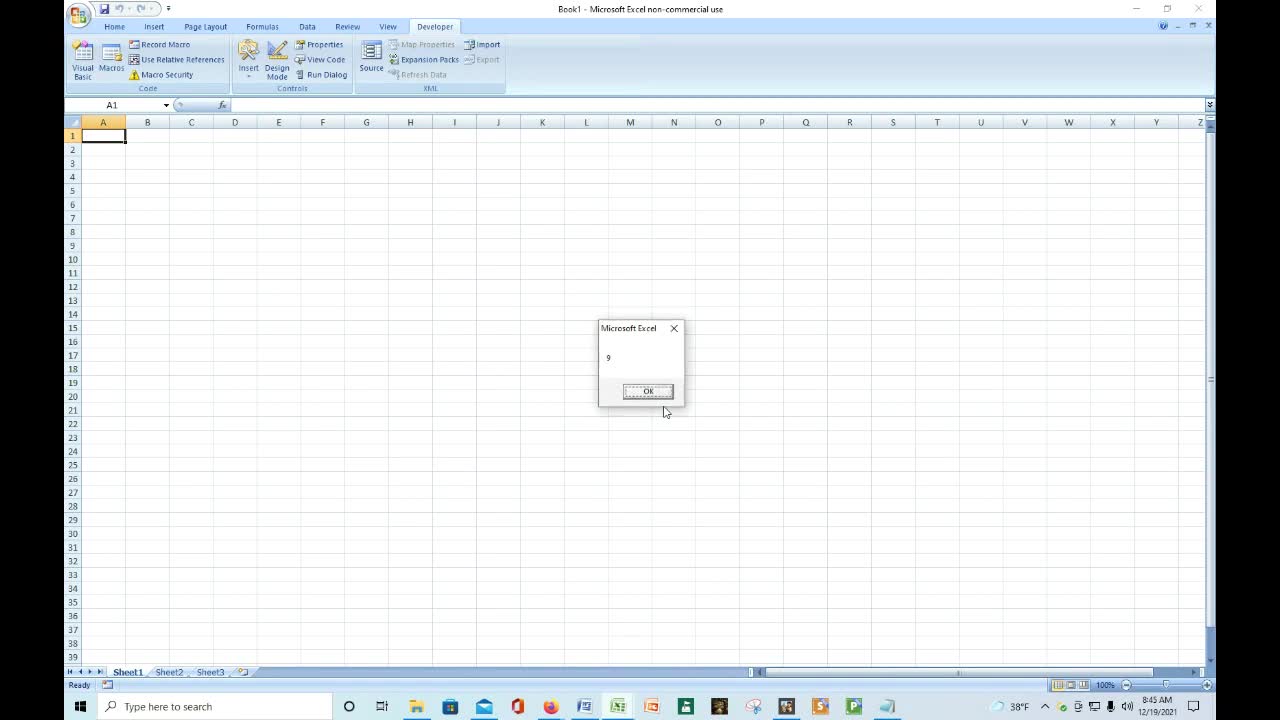The height and width of the screenshot is (720, 1280).
Task: Open Macro Security settings
Action: 160,75
